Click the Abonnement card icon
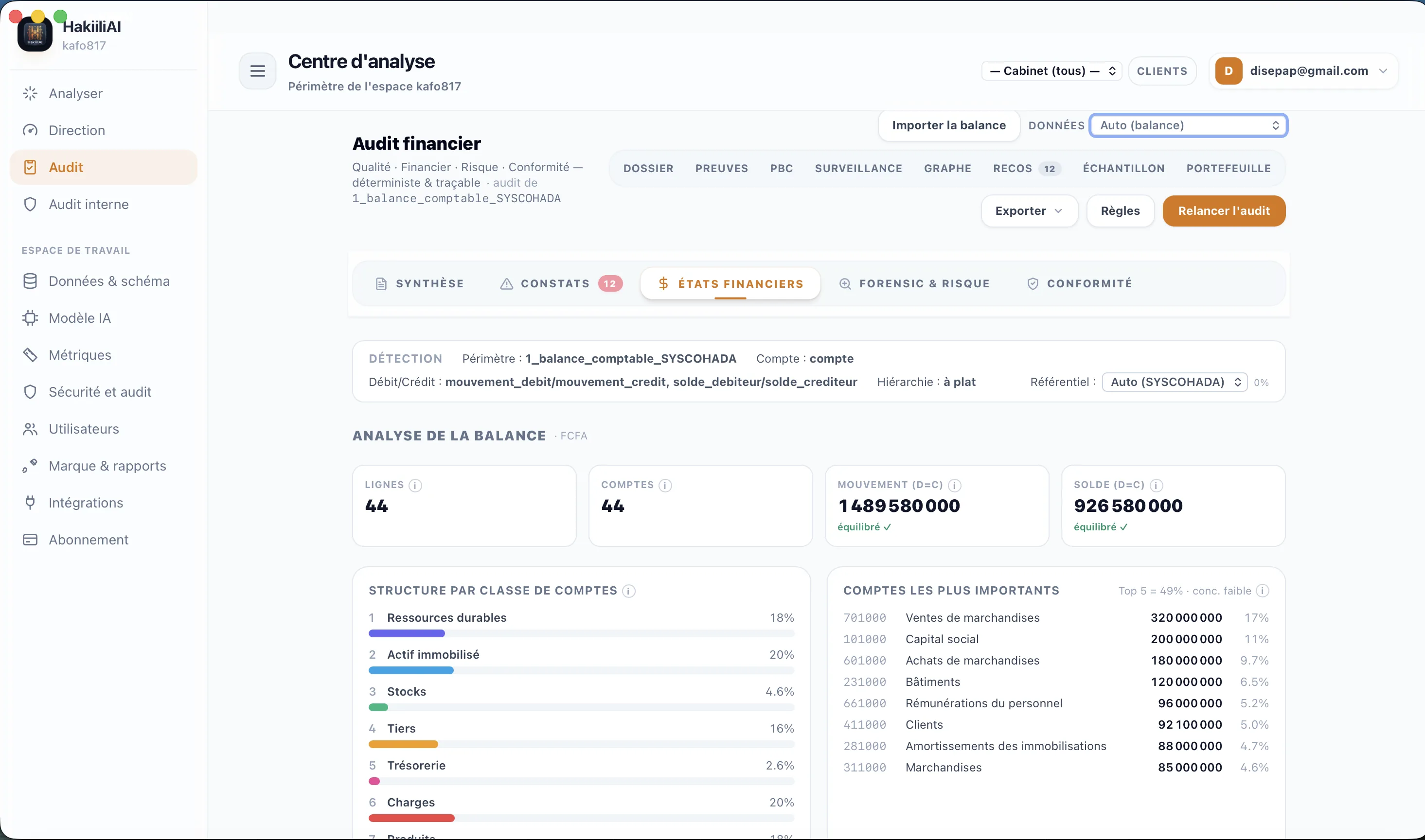Image resolution: width=1425 pixels, height=840 pixels. click(x=30, y=540)
